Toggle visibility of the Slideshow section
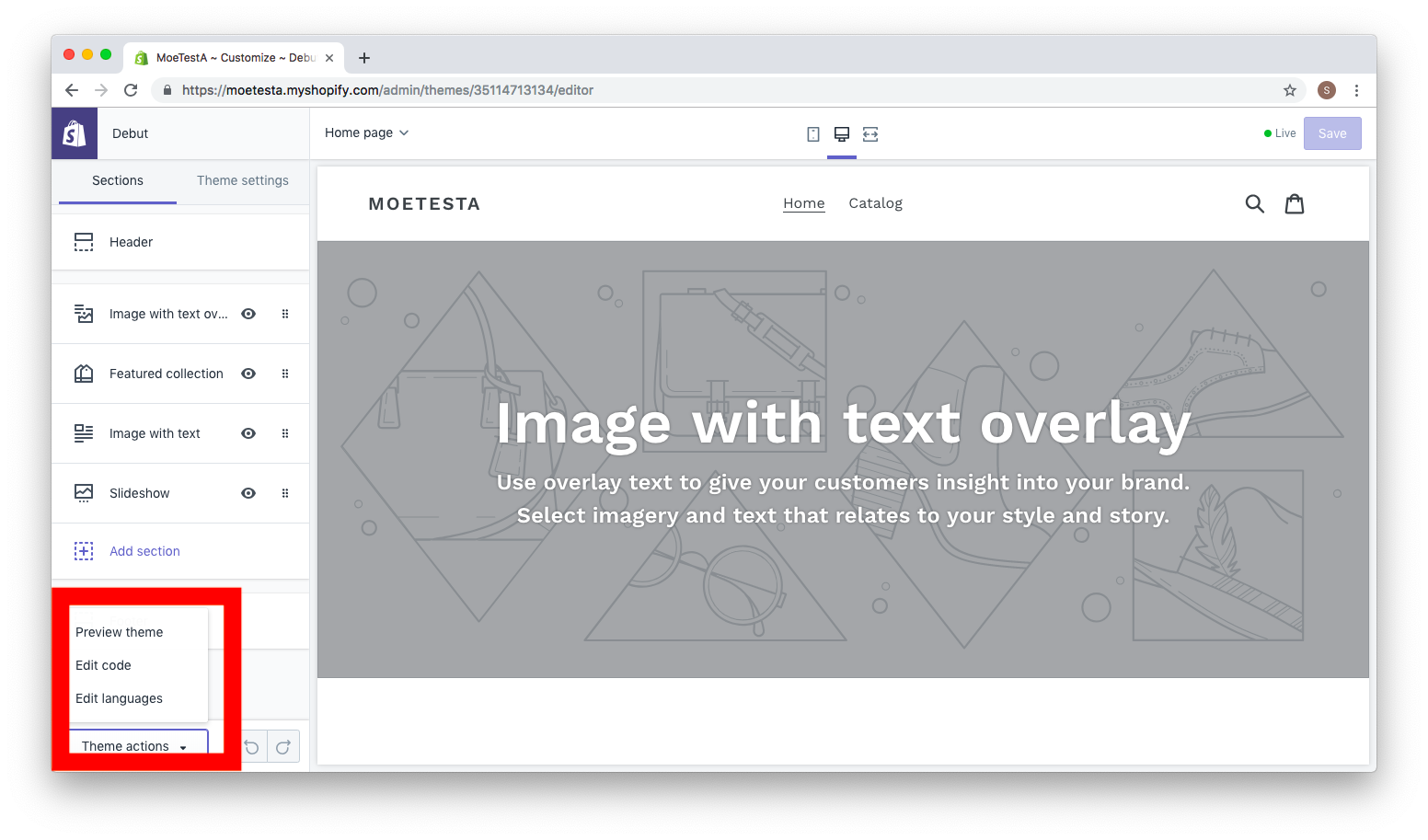1428x840 pixels. point(248,493)
